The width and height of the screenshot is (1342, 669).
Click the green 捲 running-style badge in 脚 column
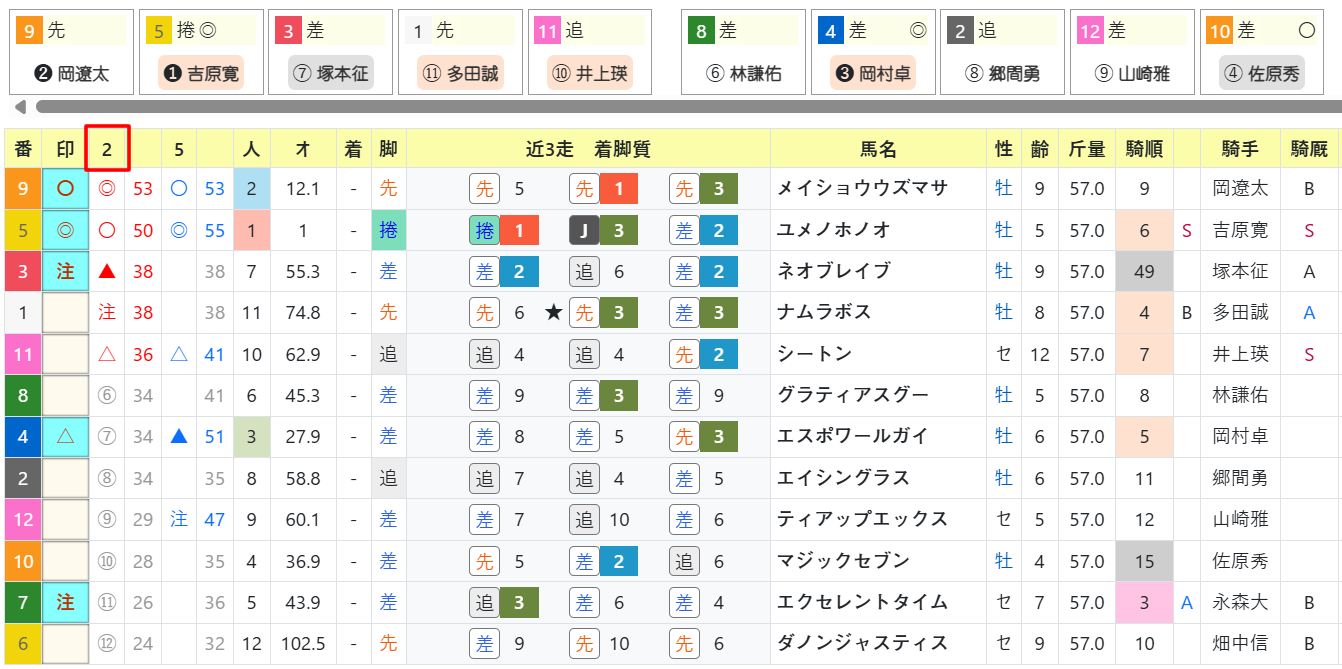[388, 231]
